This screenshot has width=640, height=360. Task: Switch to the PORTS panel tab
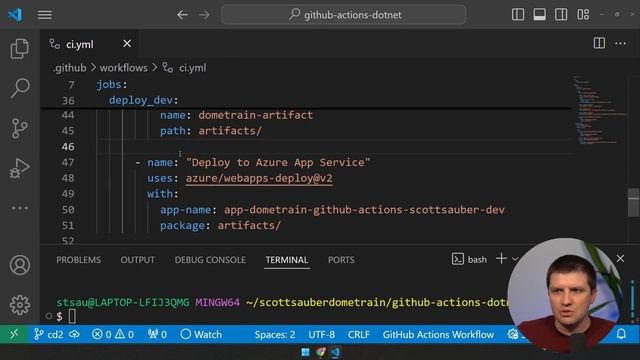click(x=341, y=260)
